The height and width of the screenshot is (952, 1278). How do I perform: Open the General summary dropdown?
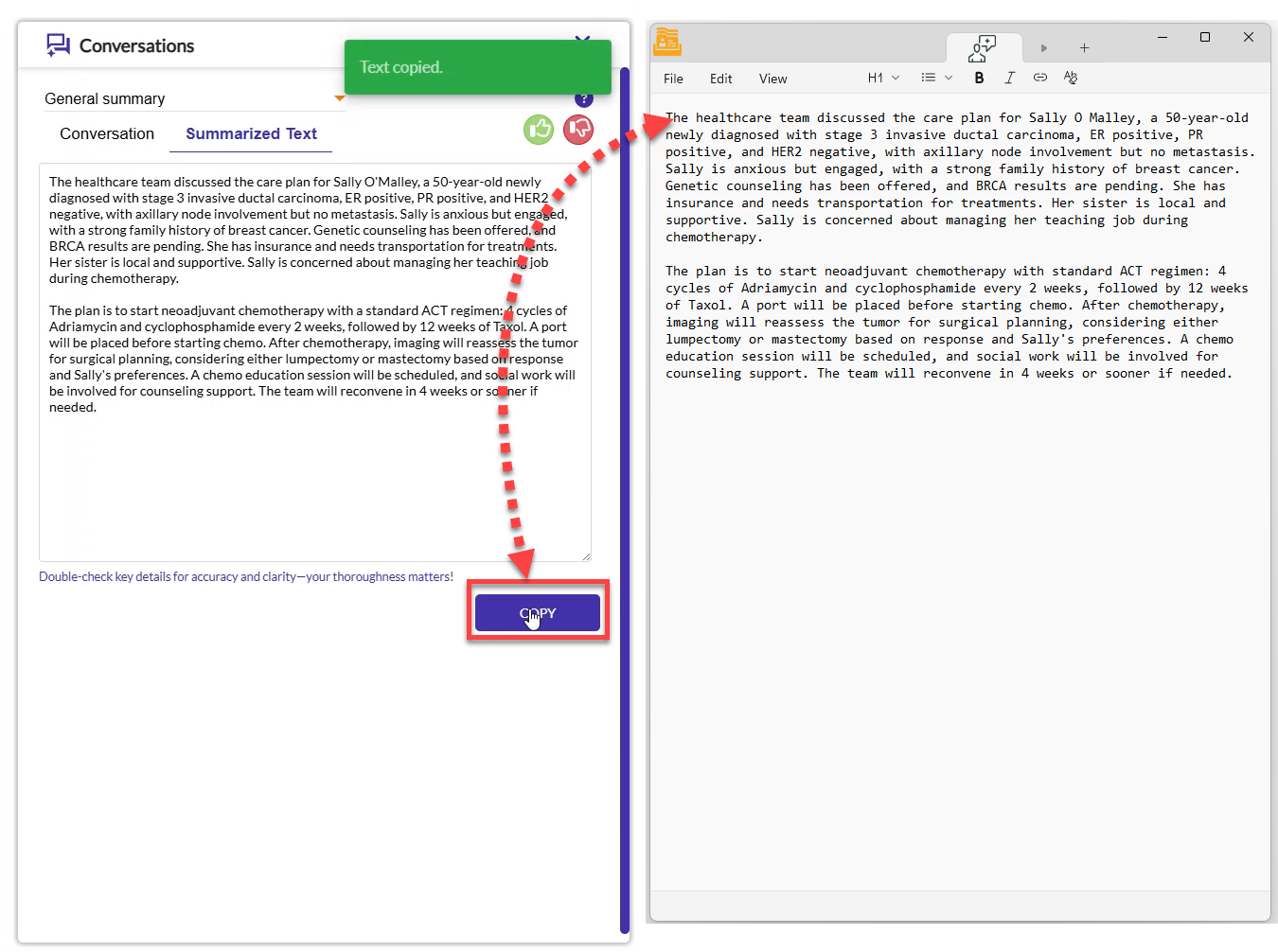(x=340, y=97)
